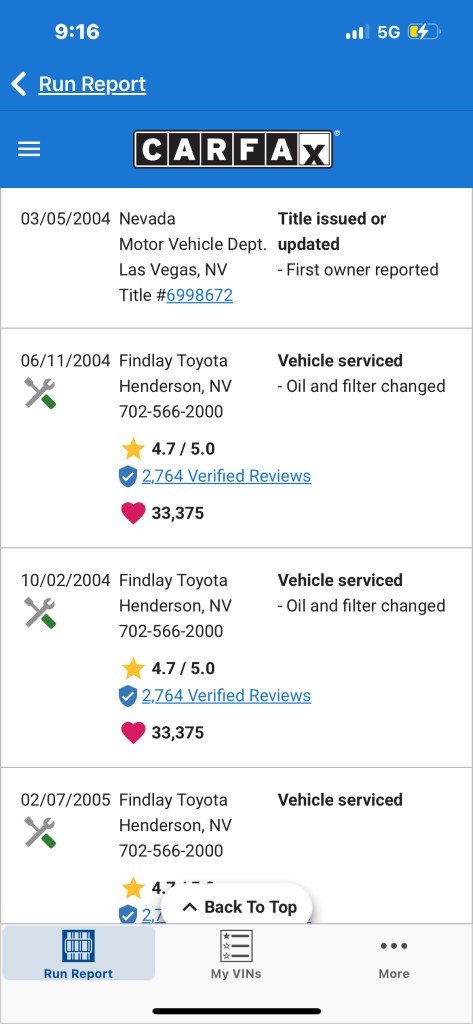The image size is (473, 1024).
Task: Select the Run Report bottom tab
Action: [78, 954]
